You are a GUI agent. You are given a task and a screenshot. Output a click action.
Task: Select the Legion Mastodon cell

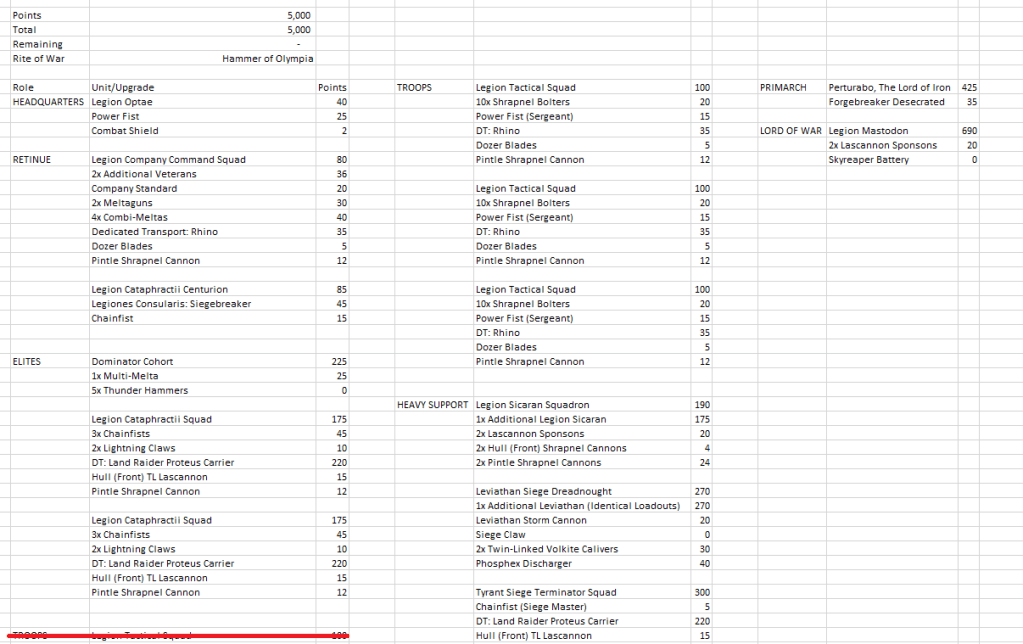click(868, 131)
